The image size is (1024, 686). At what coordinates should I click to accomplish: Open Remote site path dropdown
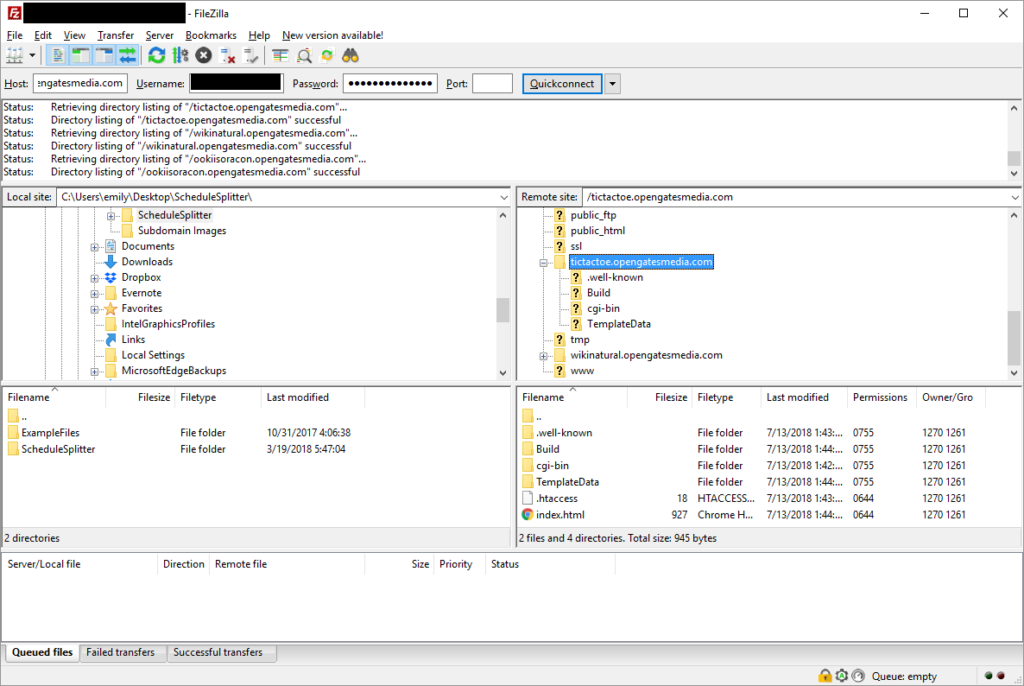click(1015, 197)
